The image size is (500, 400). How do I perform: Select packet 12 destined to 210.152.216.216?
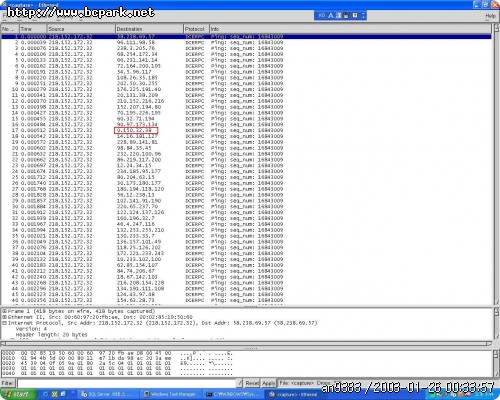point(246,101)
